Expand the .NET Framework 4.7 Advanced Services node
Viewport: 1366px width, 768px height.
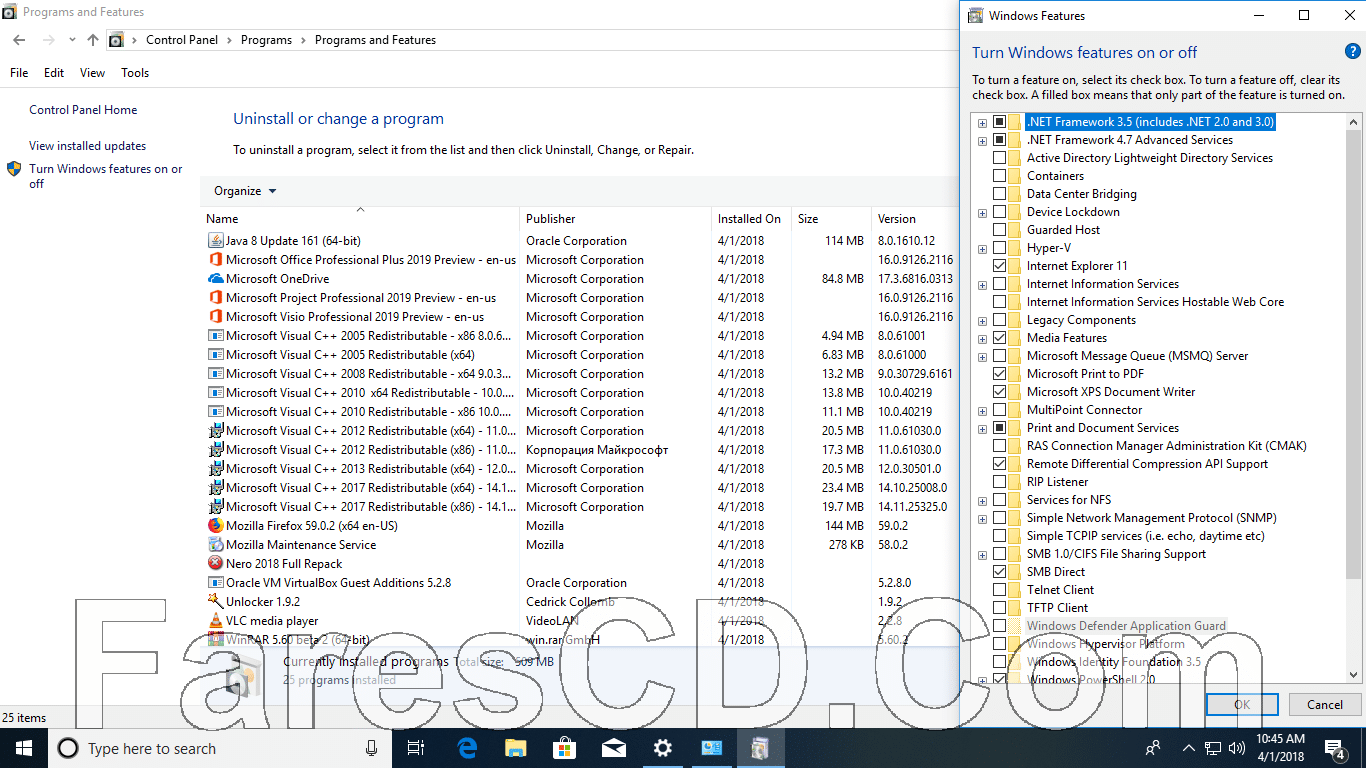[982, 141]
